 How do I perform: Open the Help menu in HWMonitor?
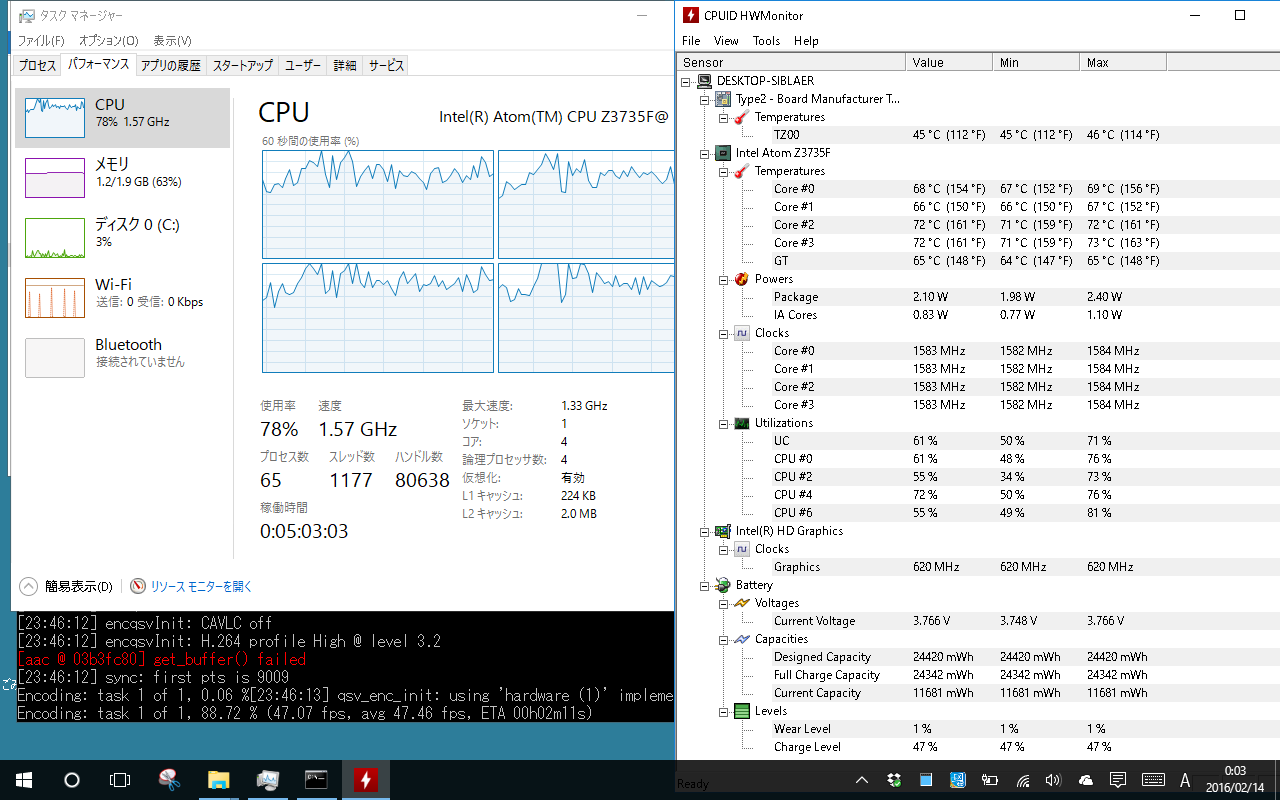click(806, 41)
